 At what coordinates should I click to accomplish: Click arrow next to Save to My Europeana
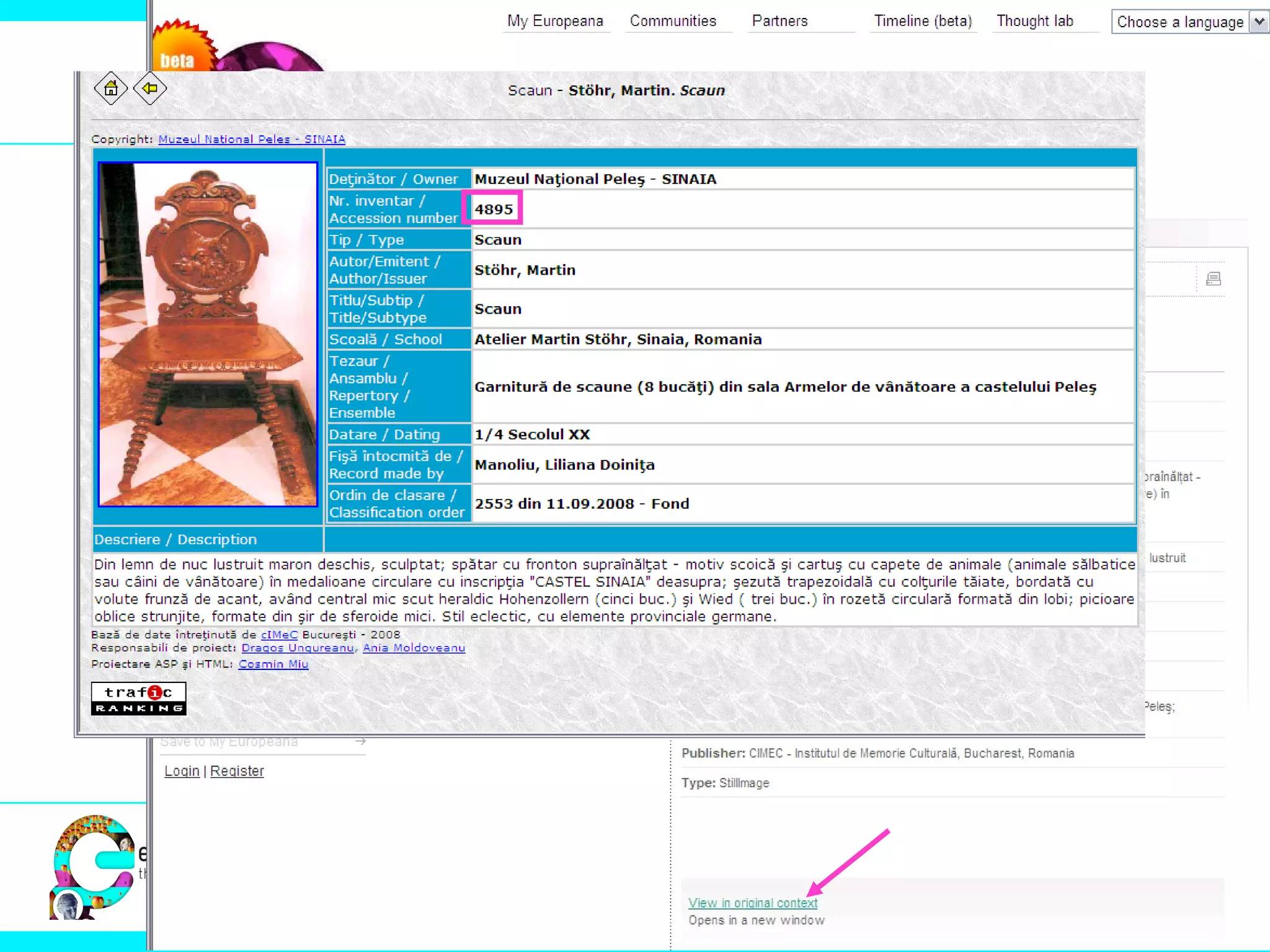click(360, 741)
